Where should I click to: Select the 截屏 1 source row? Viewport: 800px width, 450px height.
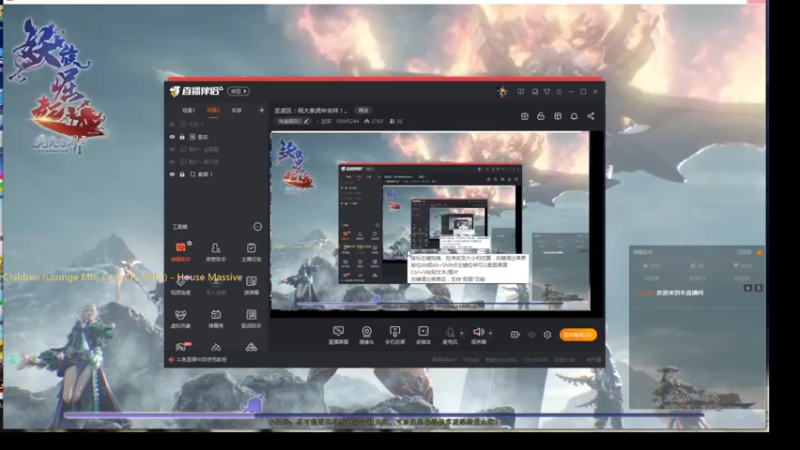tap(217, 174)
